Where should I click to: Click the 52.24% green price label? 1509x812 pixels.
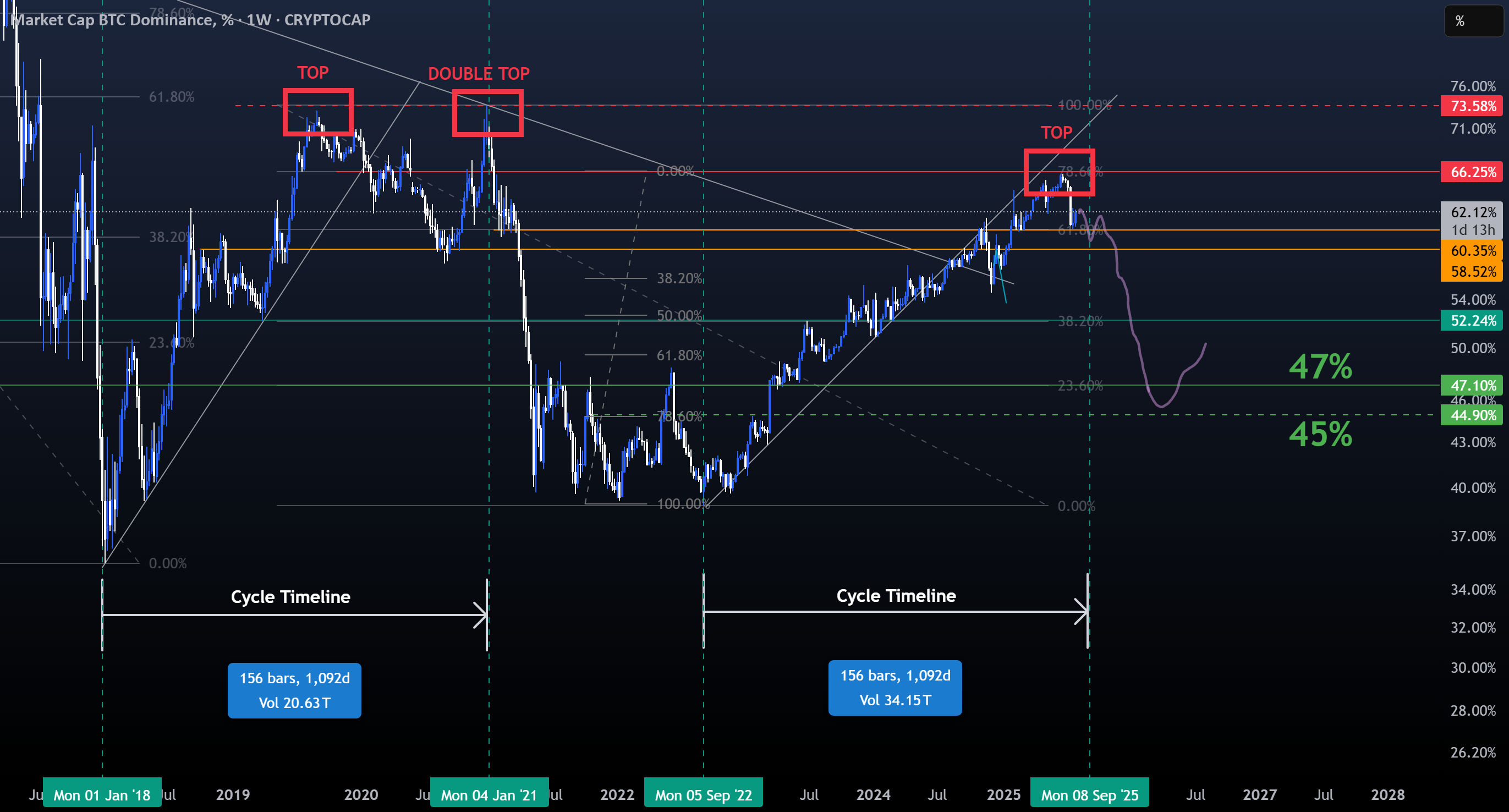tap(1472, 321)
